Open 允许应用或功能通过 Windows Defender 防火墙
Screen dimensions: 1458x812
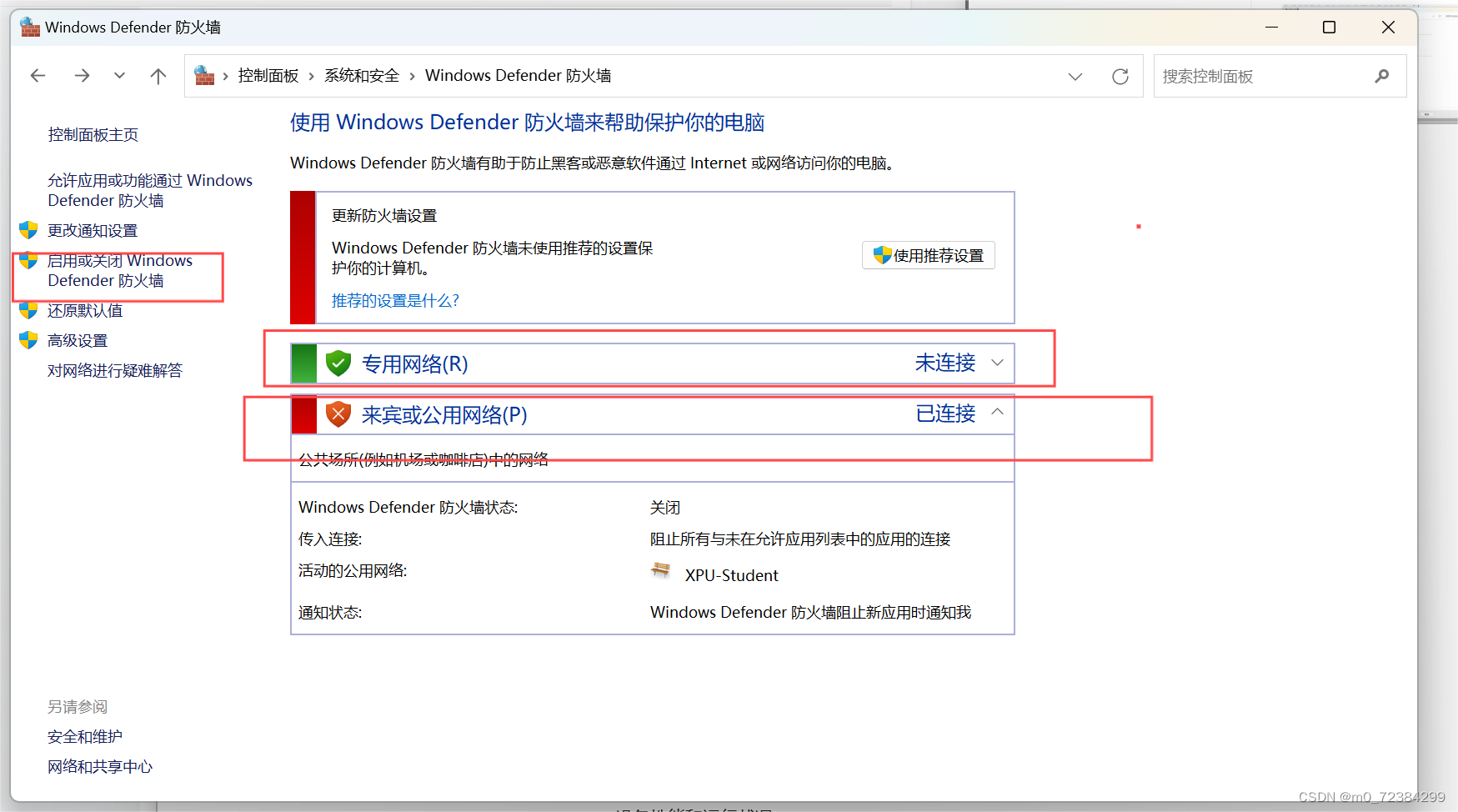click(x=150, y=190)
